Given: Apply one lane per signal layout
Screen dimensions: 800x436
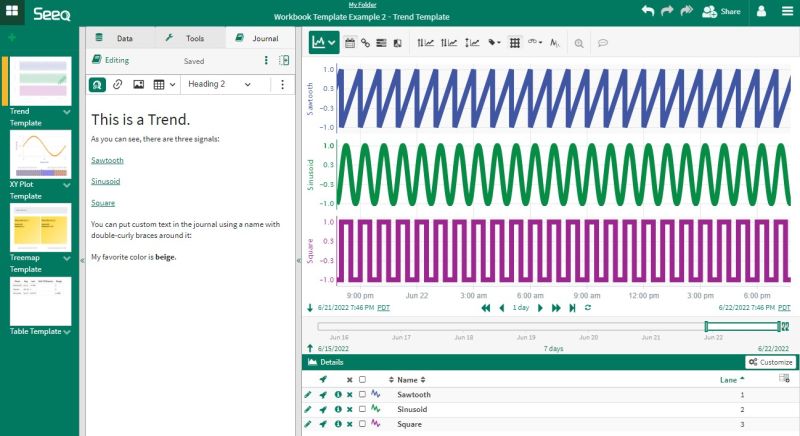Looking at the screenshot, I should 425,43.
